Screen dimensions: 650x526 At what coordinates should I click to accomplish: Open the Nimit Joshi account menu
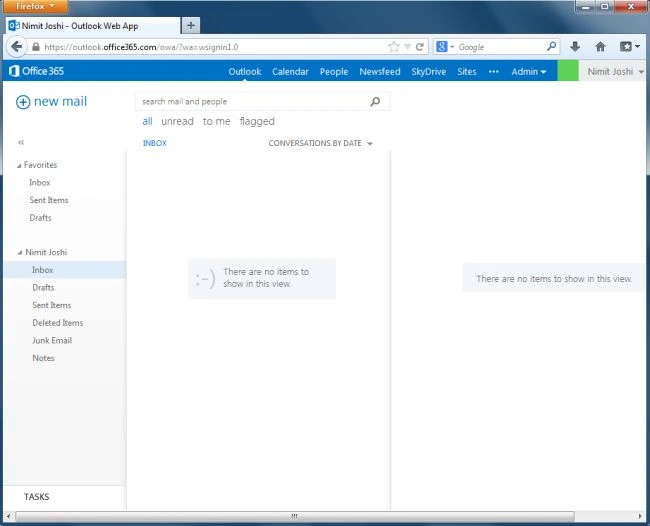pos(614,72)
